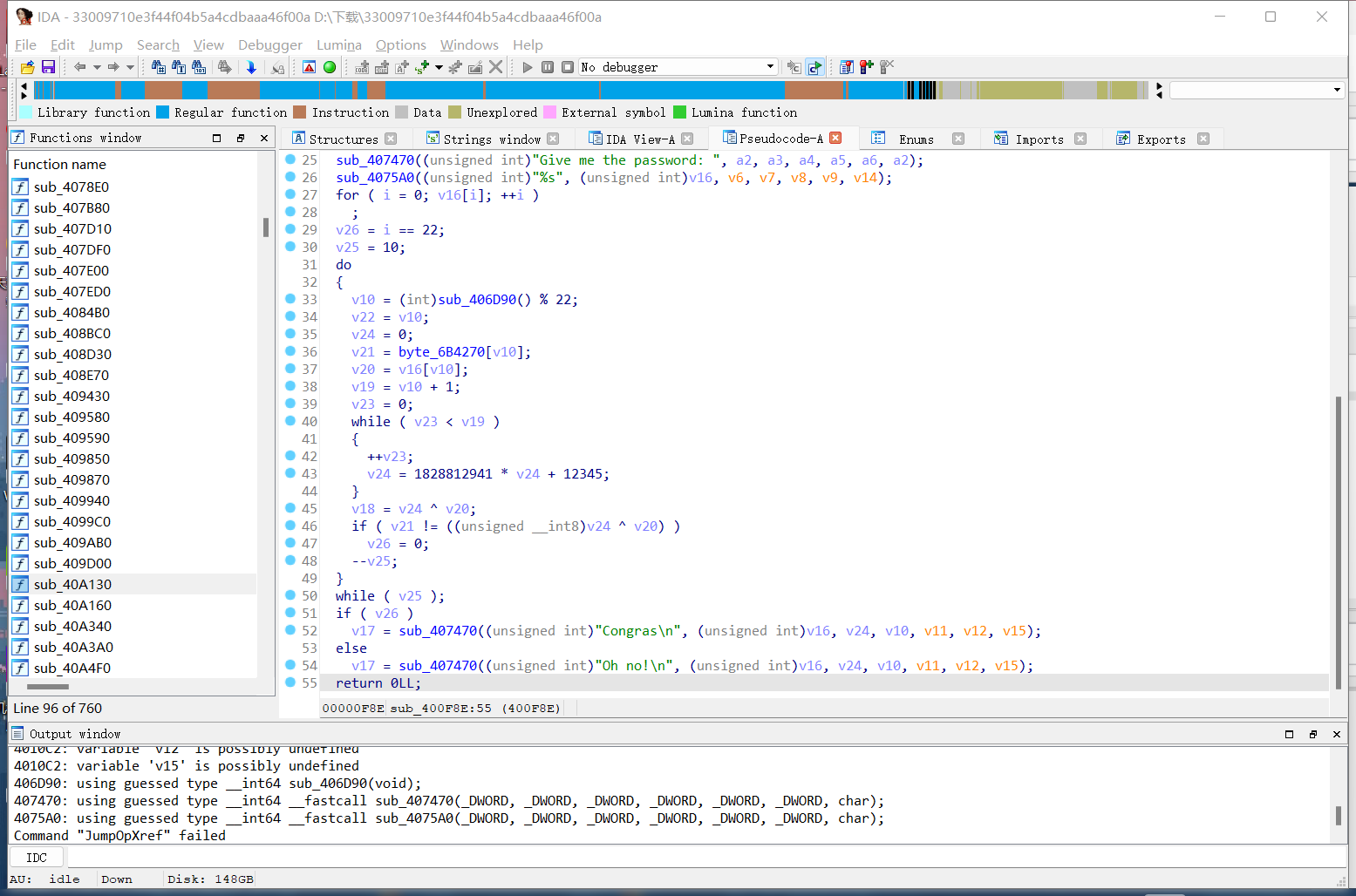The height and width of the screenshot is (896, 1356).
Task: Toggle the breakpoint dot on line 46
Action: click(290, 526)
